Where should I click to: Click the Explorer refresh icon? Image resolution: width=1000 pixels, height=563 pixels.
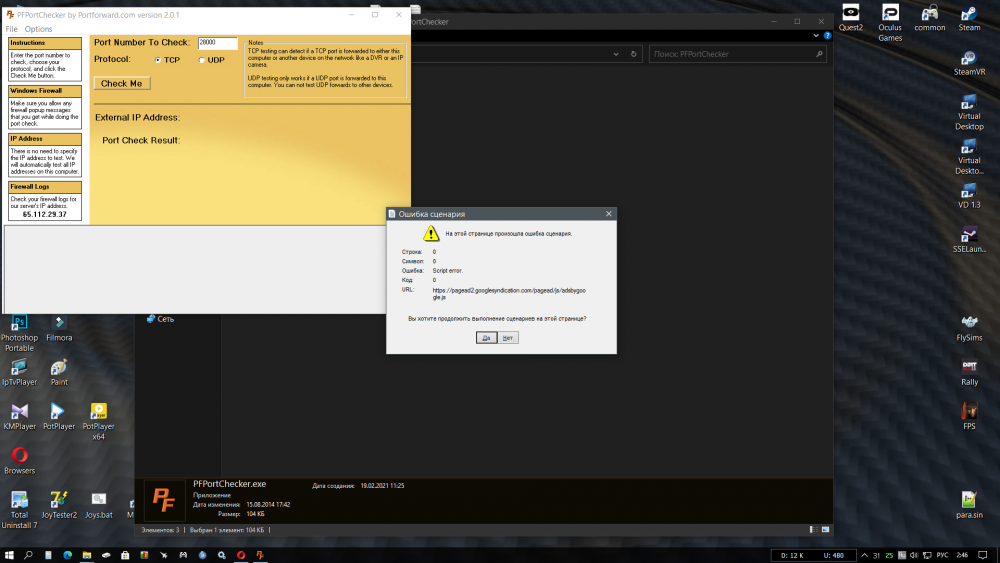pos(633,54)
